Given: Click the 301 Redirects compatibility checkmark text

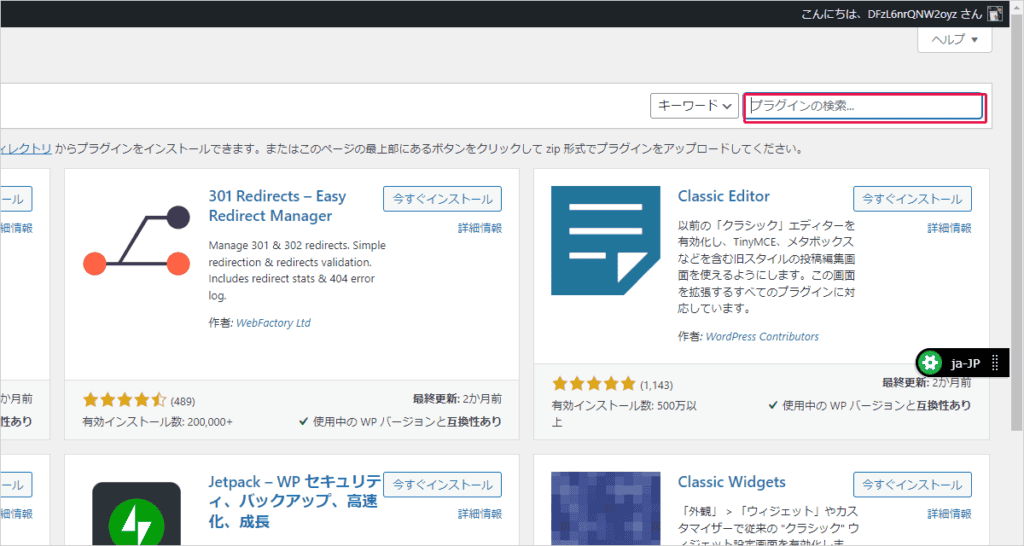Looking at the screenshot, I should pos(400,422).
